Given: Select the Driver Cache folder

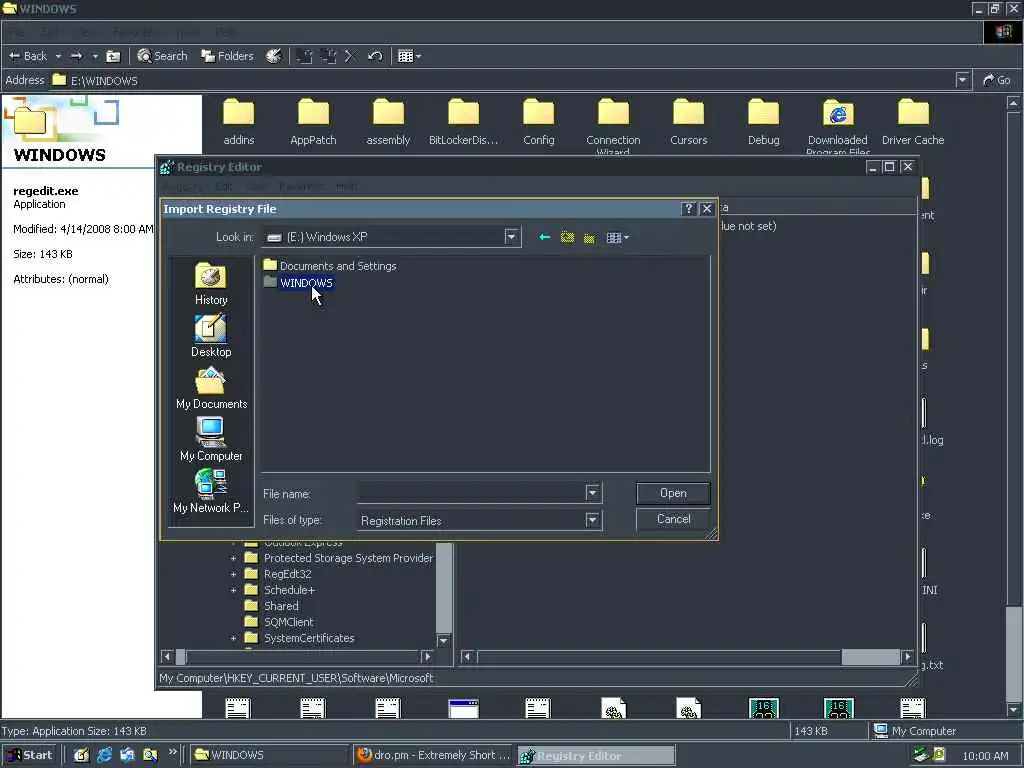Looking at the screenshot, I should [x=913, y=122].
